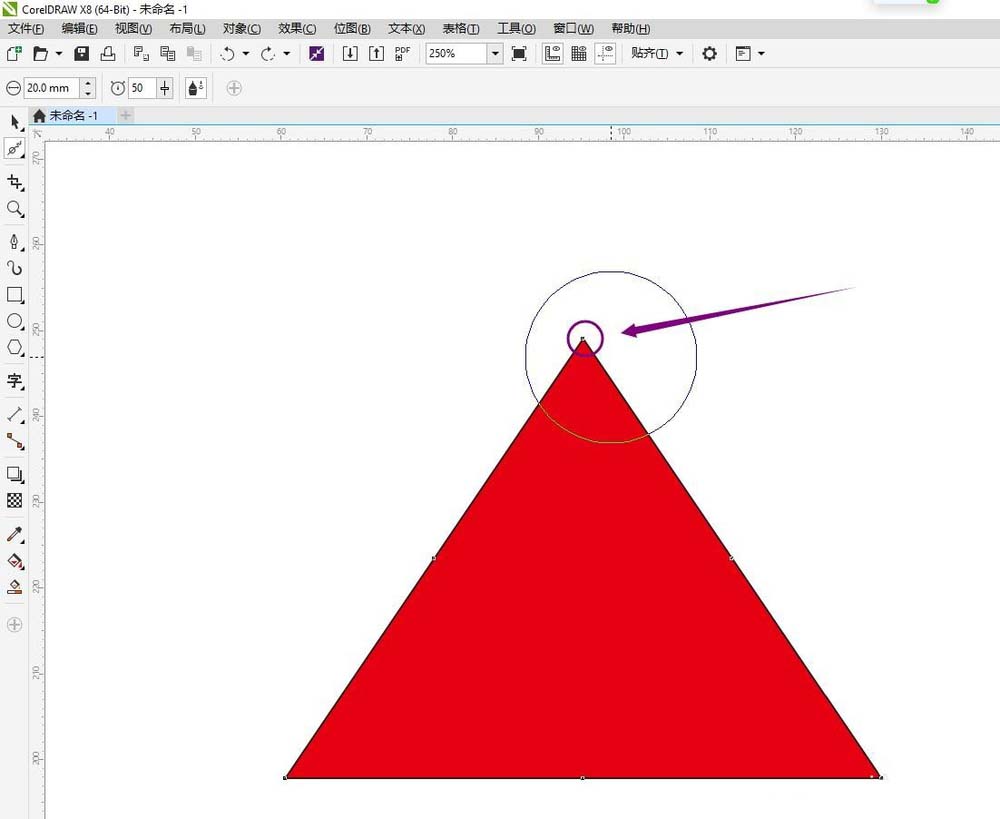
Task: Click the rate field showing 50
Action: 142,88
